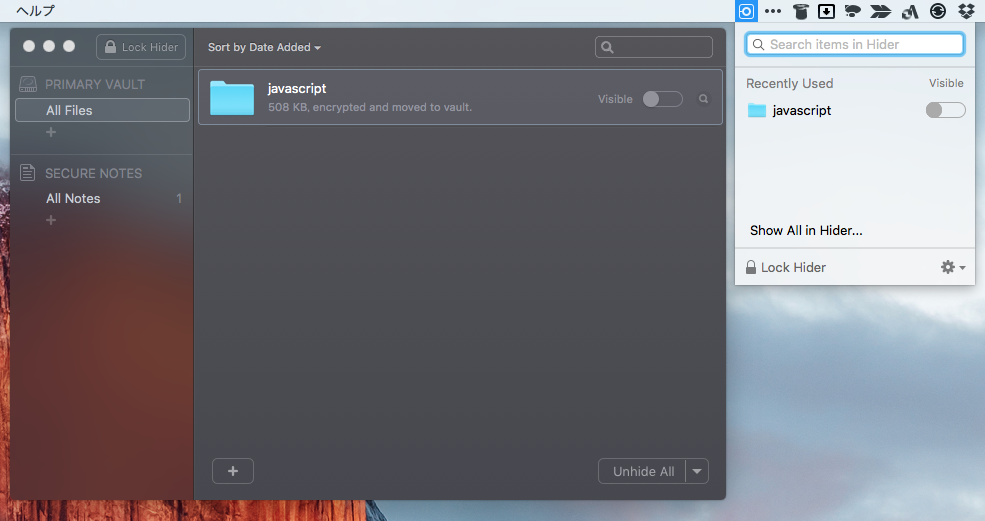Click '508 KB, encrypted and moved to vault.'
The image size is (985, 521).
click(x=370, y=107)
